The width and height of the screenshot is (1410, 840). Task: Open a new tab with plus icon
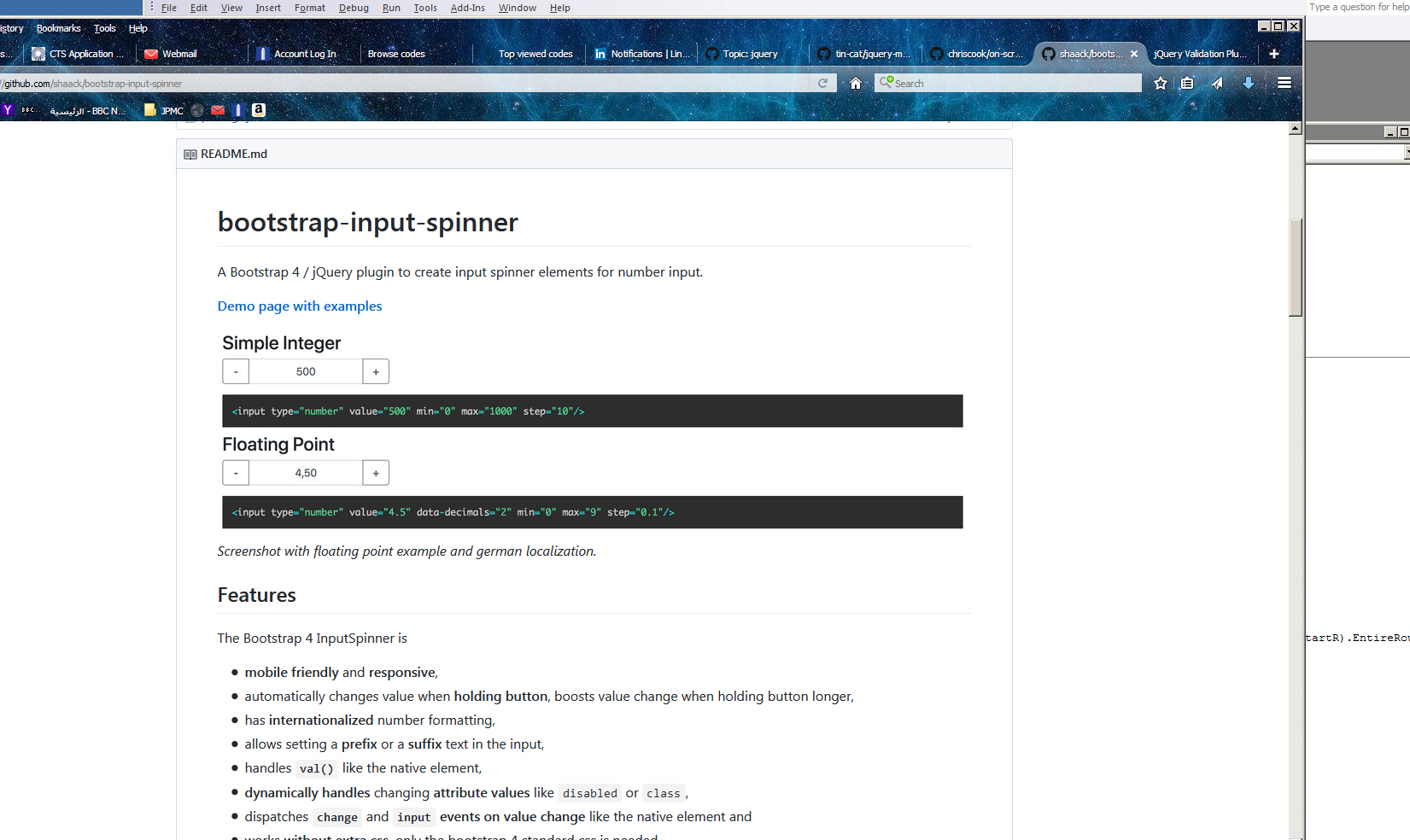1273,54
